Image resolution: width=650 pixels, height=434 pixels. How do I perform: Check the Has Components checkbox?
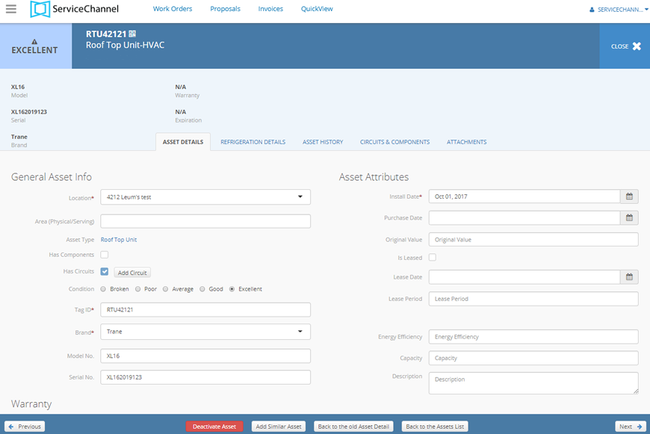tap(104, 255)
